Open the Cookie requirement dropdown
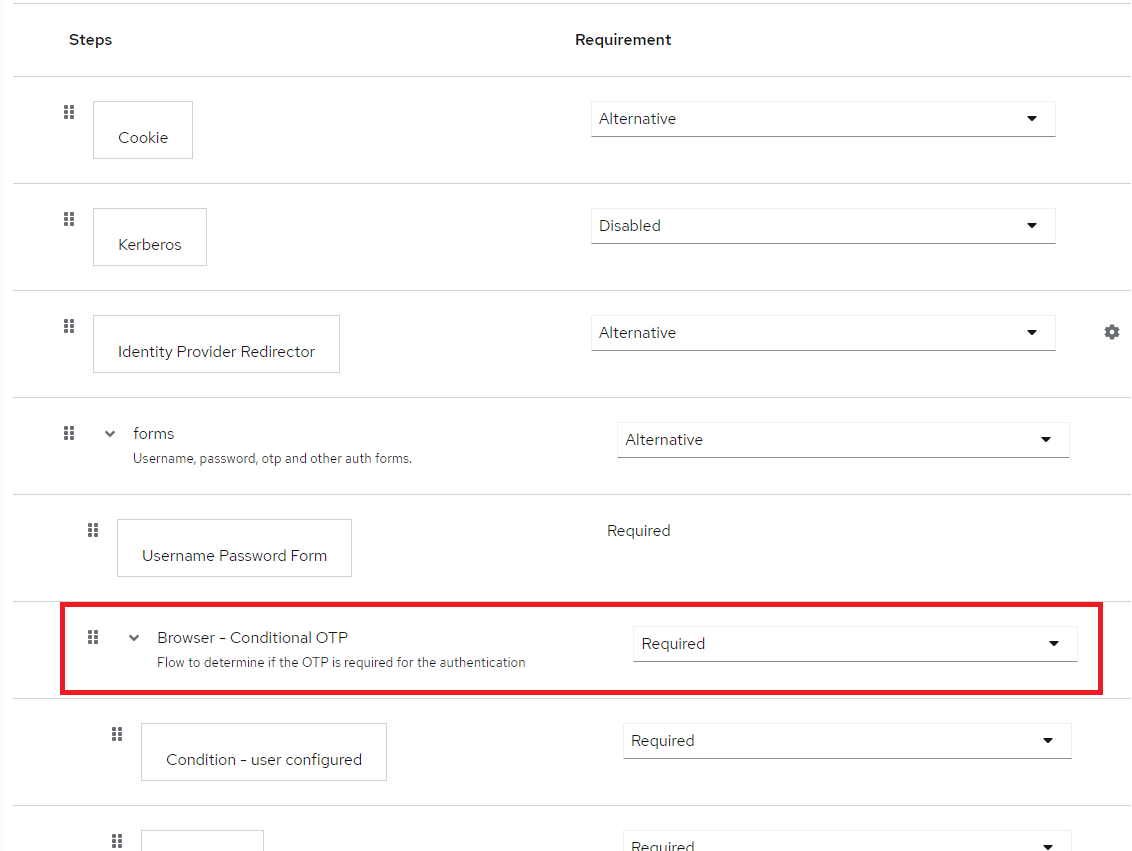Screen dimensions: 1132x851 (822, 118)
